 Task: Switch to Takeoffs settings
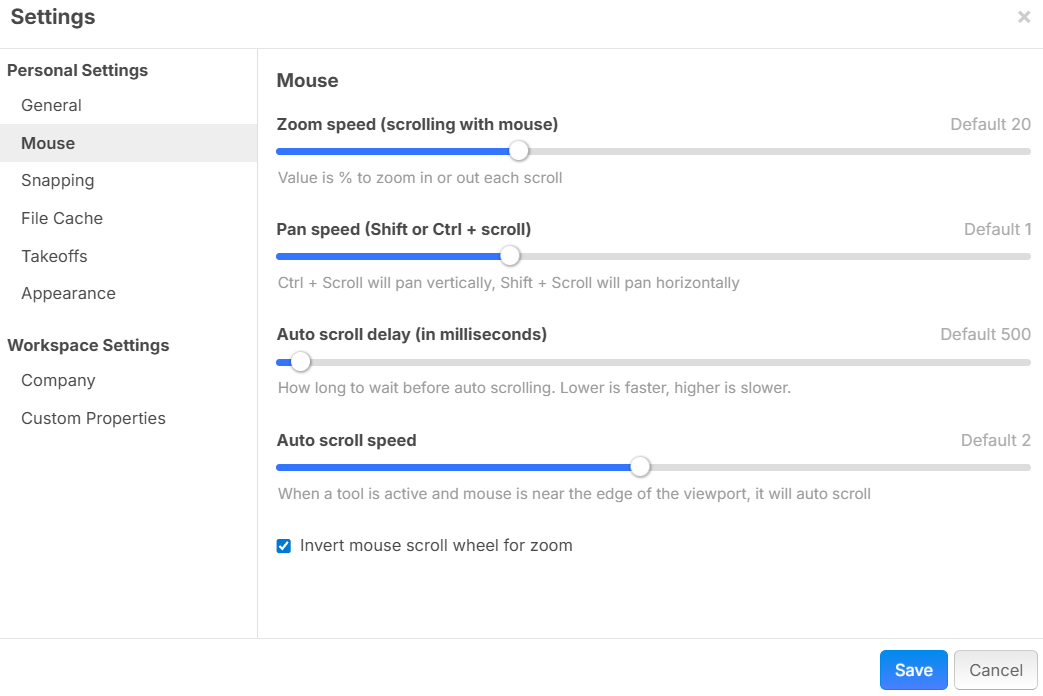coord(54,256)
